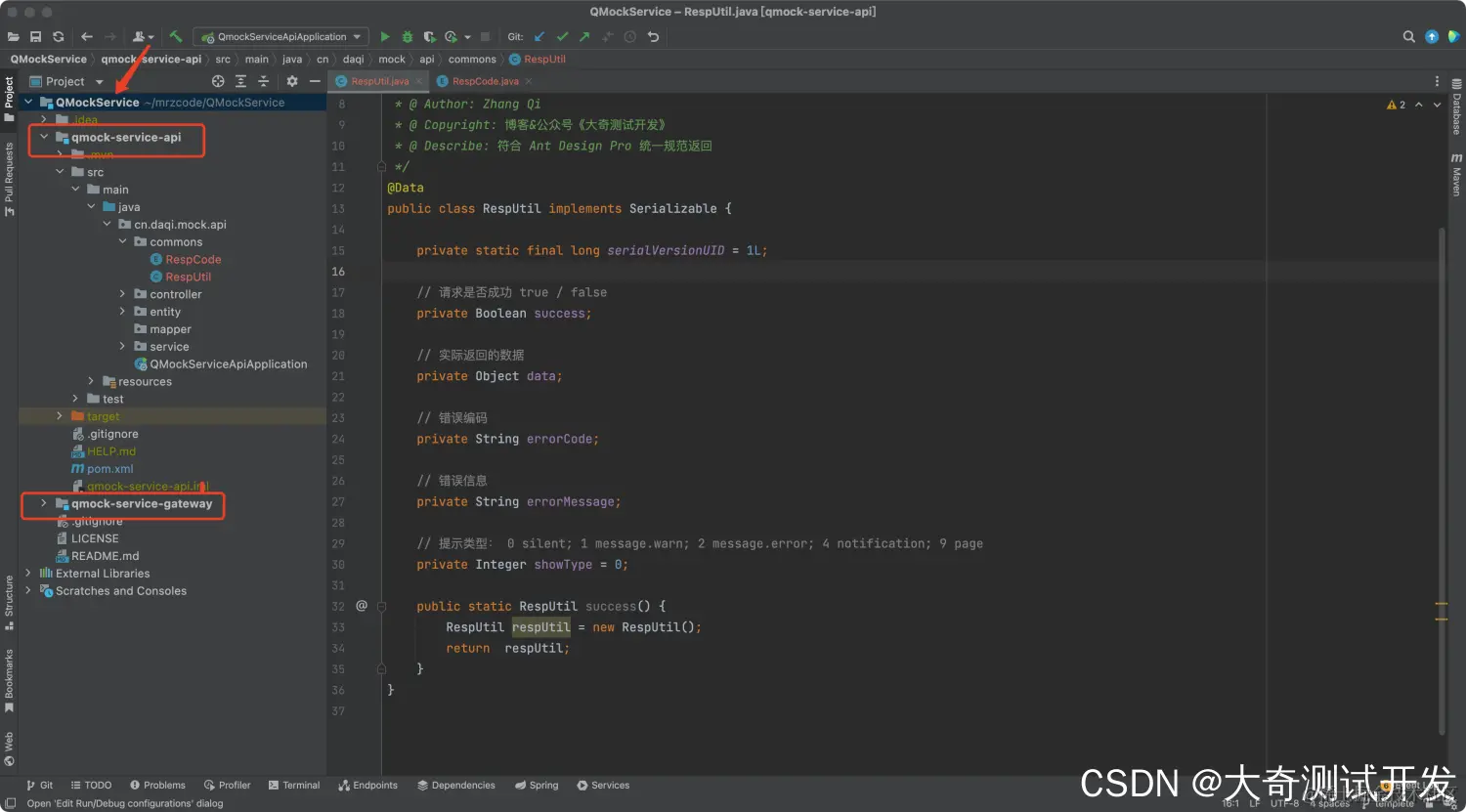This screenshot has height=812, width=1466.
Task: Collapse the qmock-service-api module
Action: [x=44, y=137]
